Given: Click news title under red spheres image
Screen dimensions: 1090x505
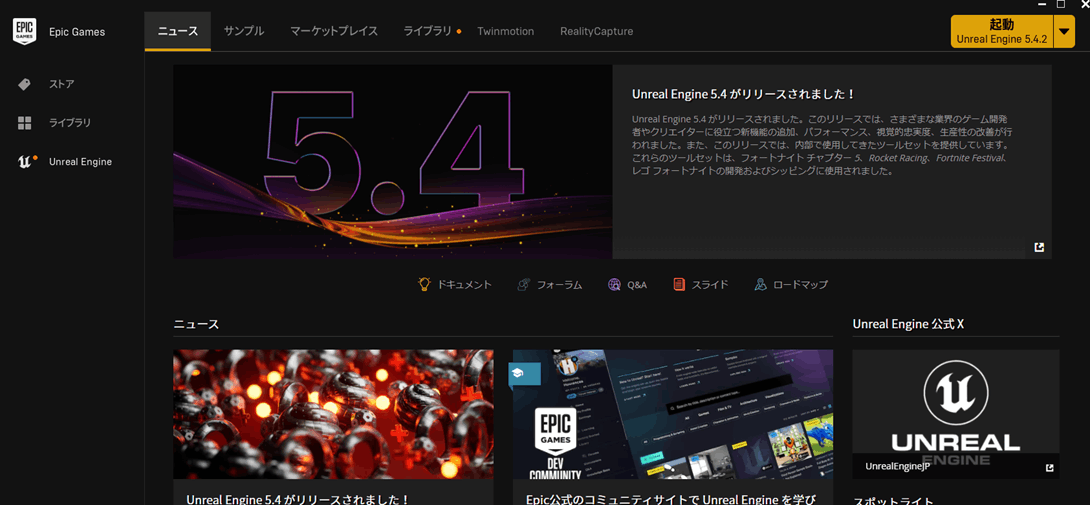Looking at the screenshot, I should (298, 499).
